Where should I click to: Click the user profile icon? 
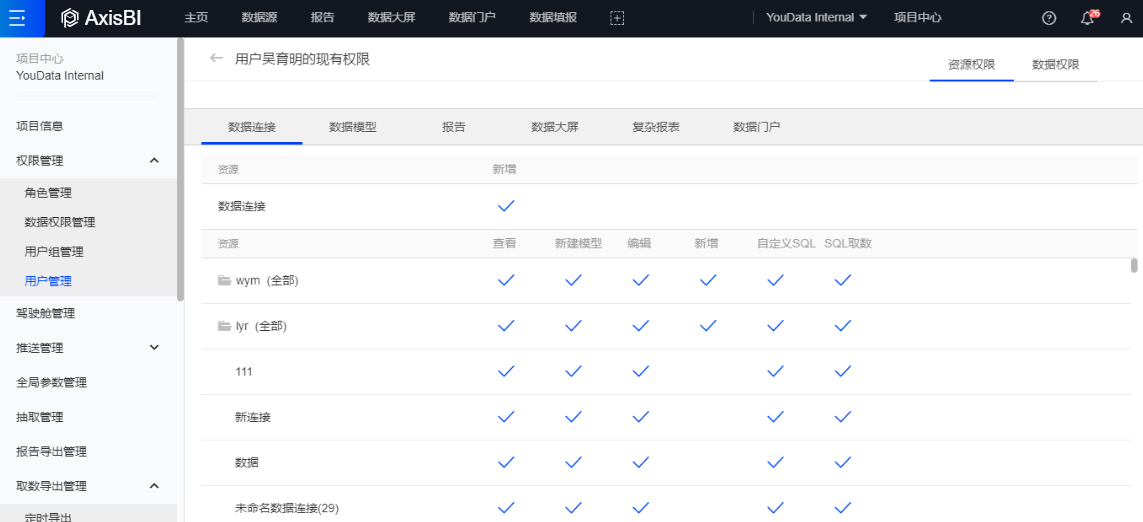(1126, 18)
